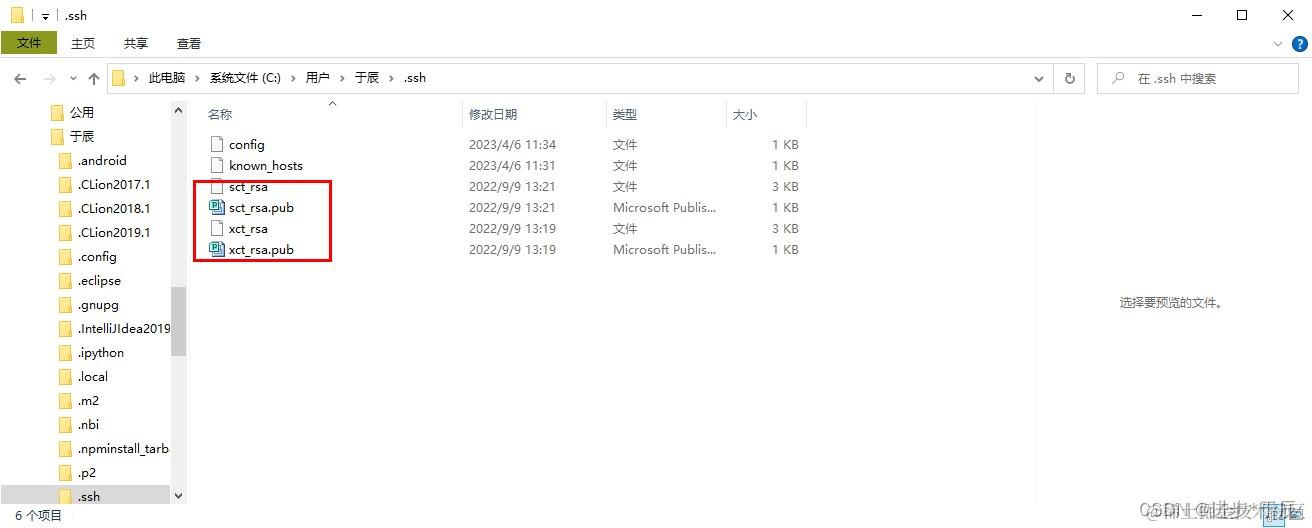Click the navigation pane scrollbar thumb
The image size is (1312, 528).
pyautogui.click(x=178, y=321)
